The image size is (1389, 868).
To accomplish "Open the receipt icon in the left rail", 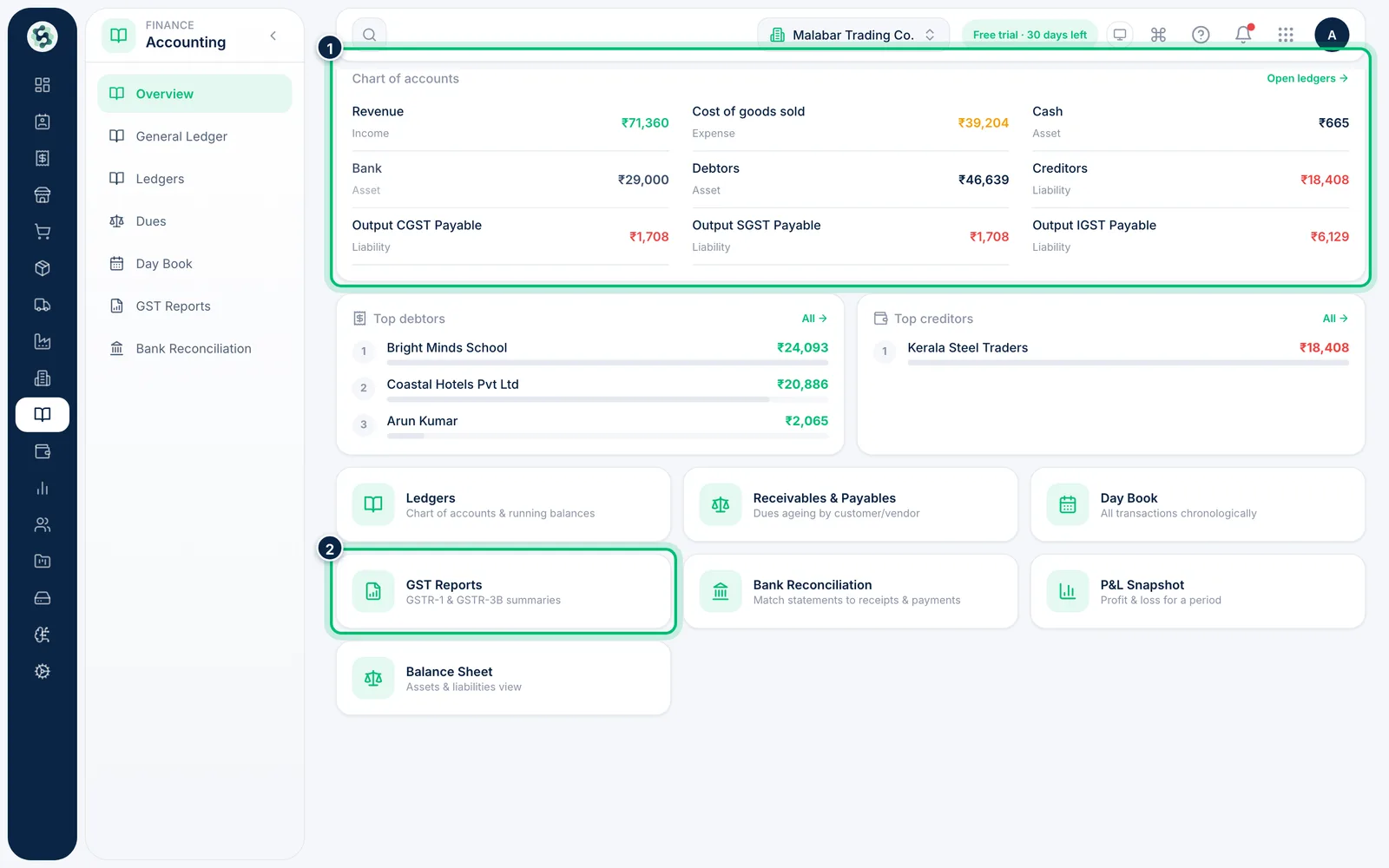I will 42,158.
